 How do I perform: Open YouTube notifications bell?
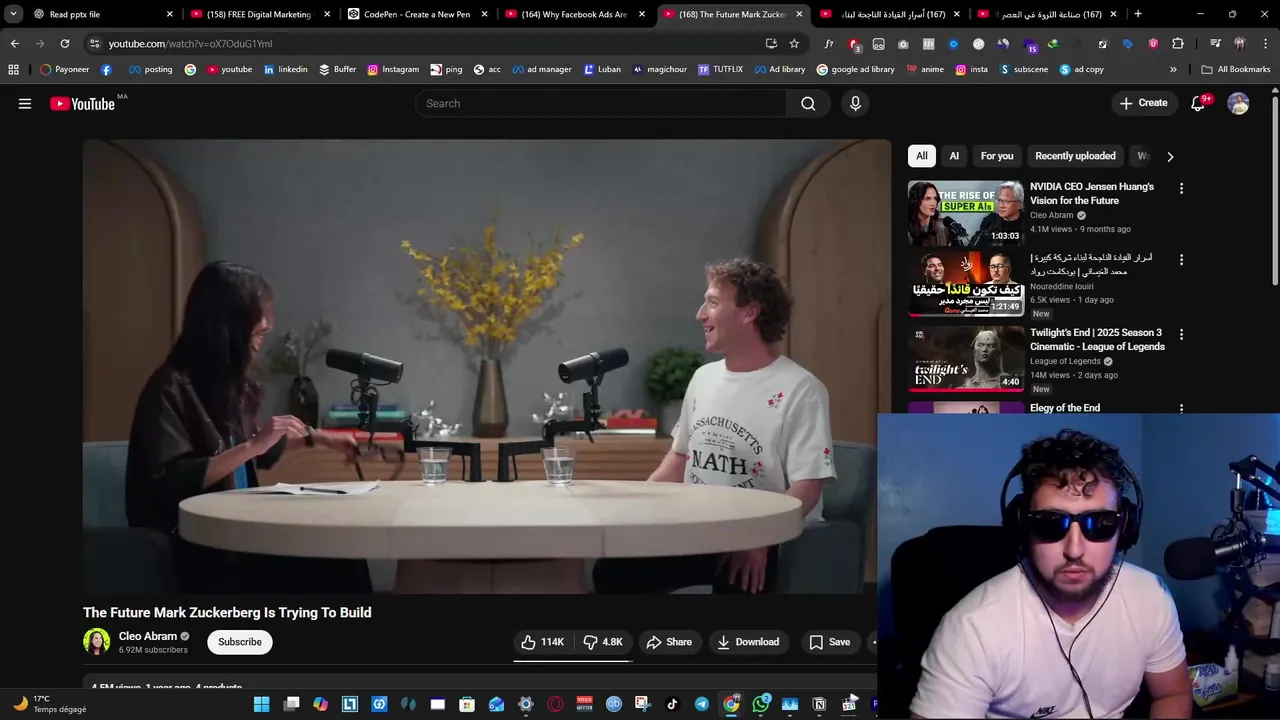coord(1198,103)
